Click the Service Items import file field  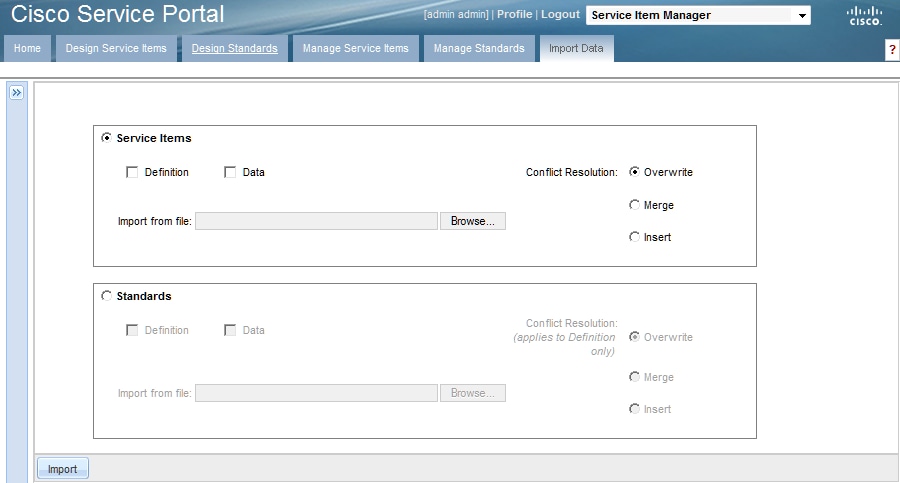316,221
